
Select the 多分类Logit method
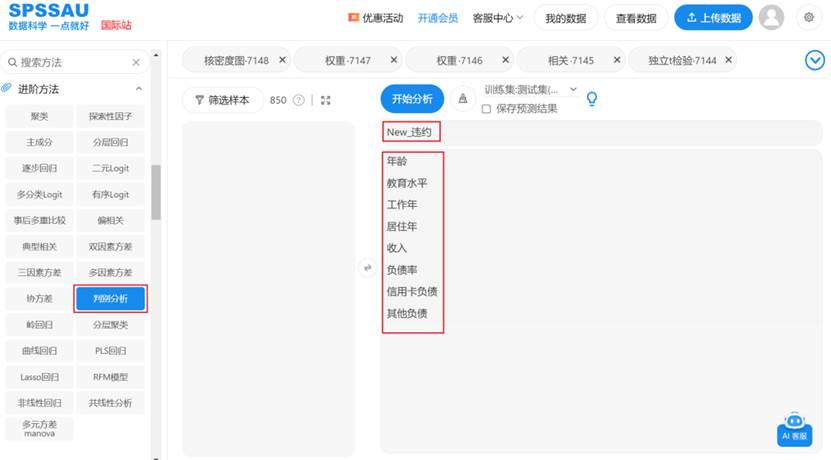click(x=40, y=194)
